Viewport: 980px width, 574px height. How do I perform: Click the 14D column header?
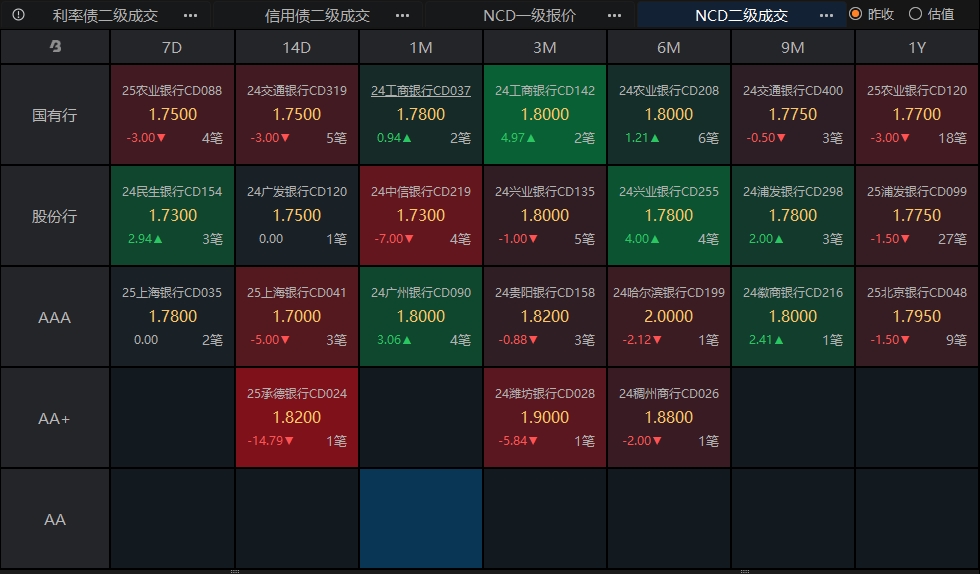pyautogui.click(x=296, y=48)
